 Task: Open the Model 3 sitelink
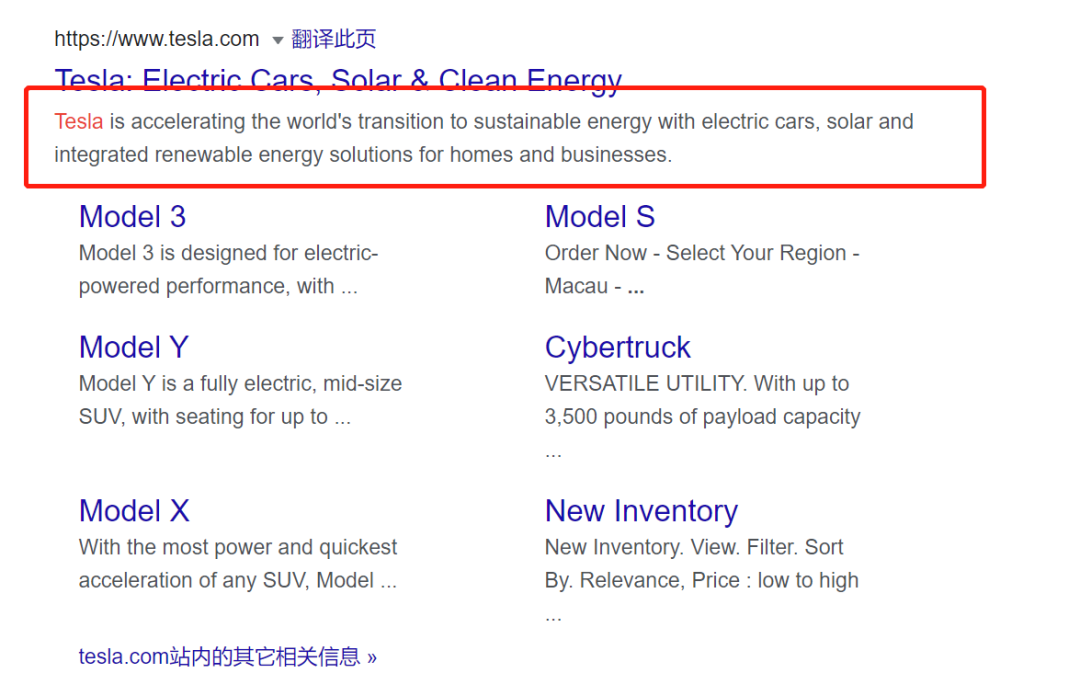(x=132, y=217)
